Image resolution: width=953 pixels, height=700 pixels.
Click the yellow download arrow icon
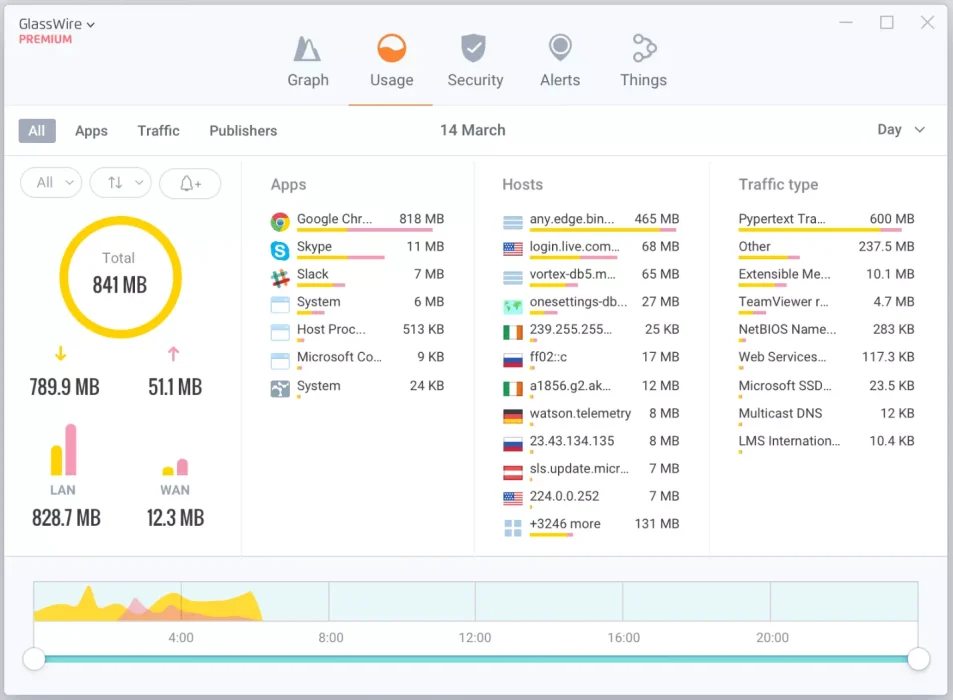tap(60, 353)
